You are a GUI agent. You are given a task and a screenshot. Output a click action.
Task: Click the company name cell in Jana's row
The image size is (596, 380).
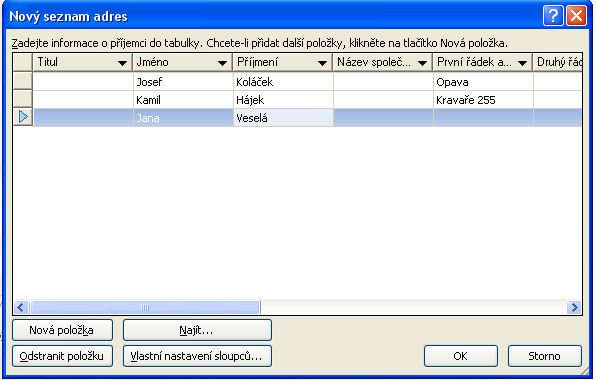[x=383, y=118]
